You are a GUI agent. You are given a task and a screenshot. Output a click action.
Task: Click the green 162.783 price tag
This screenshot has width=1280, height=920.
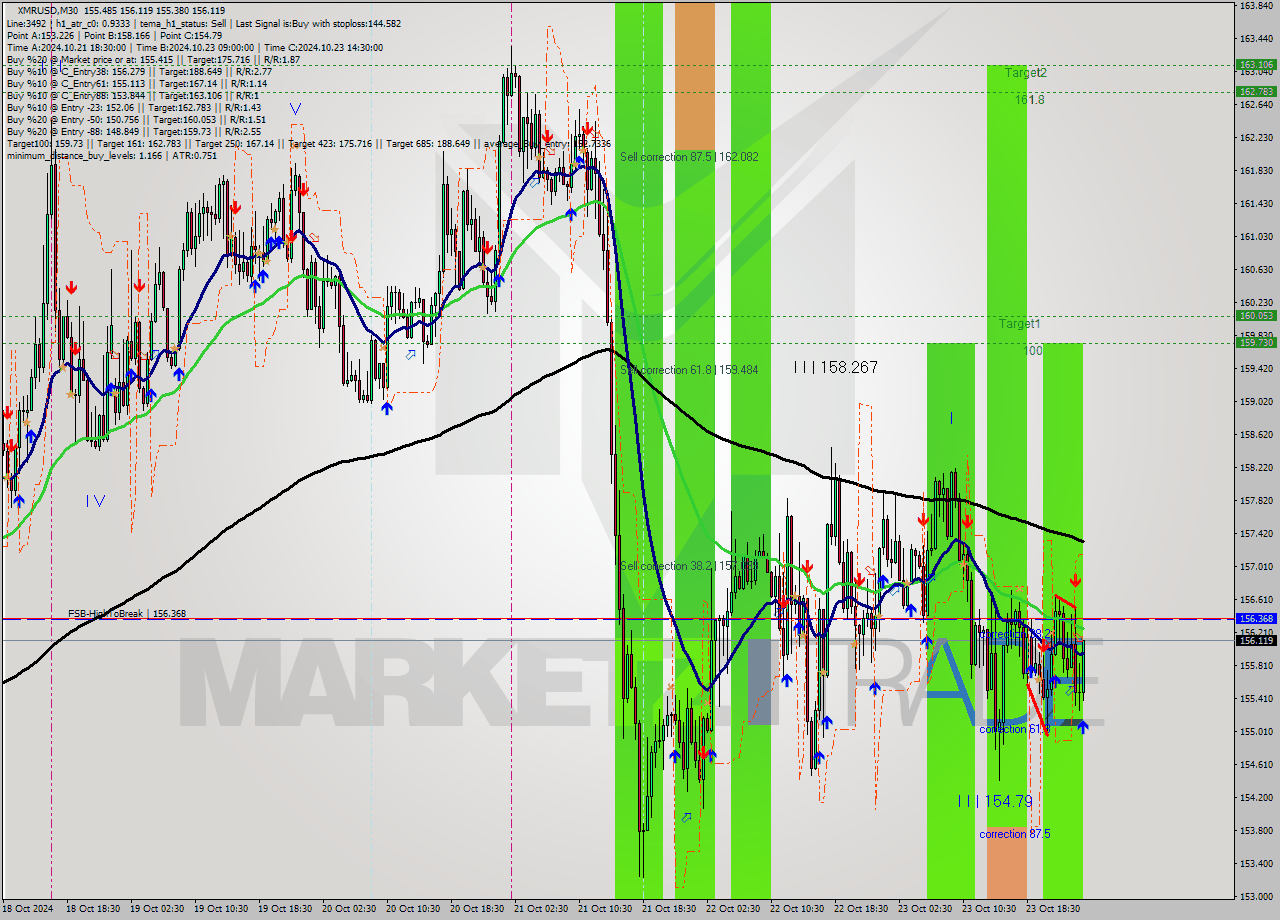1256,91
